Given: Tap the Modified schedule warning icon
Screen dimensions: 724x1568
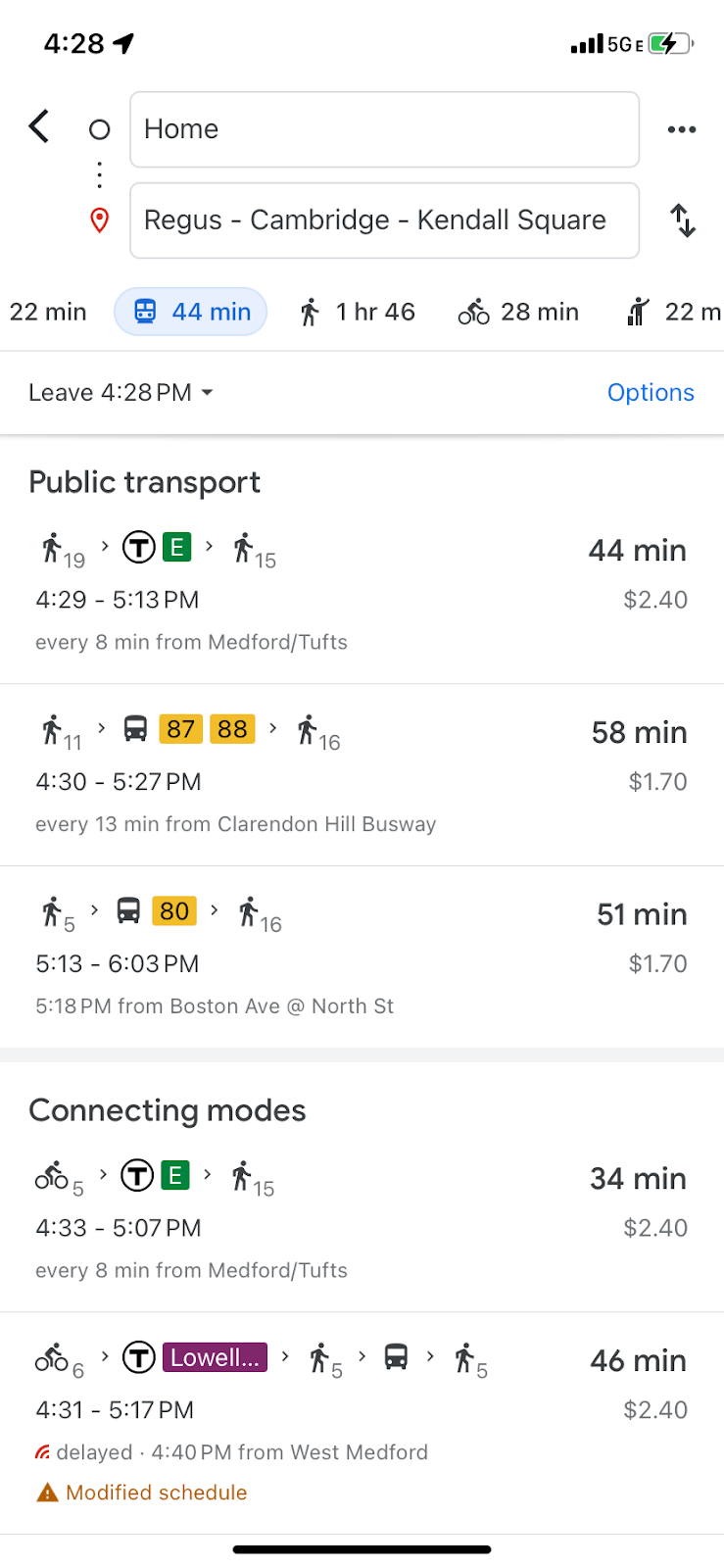Looking at the screenshot, I should (x=47, y=1493).
